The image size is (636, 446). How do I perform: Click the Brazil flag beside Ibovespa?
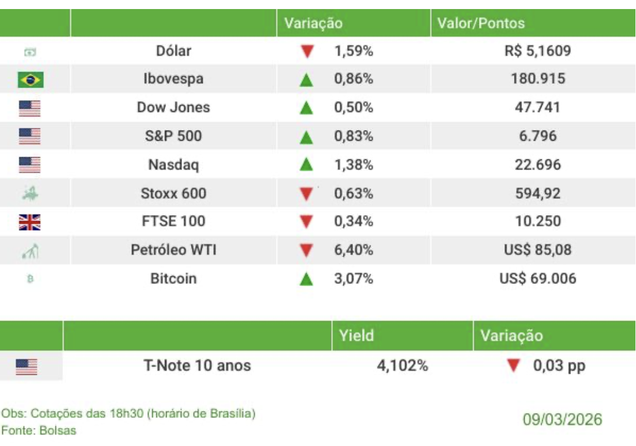(x=30, y=79)
